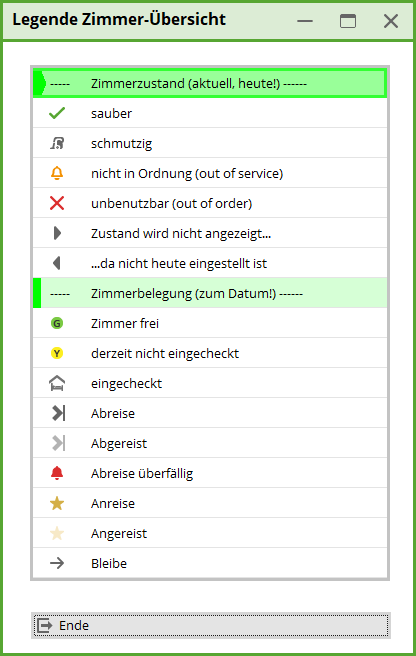416x656 pixels.
Task: Select the yellow Y 'derzeit nicht eingecheckt' icon
Action: pos(57,354)
